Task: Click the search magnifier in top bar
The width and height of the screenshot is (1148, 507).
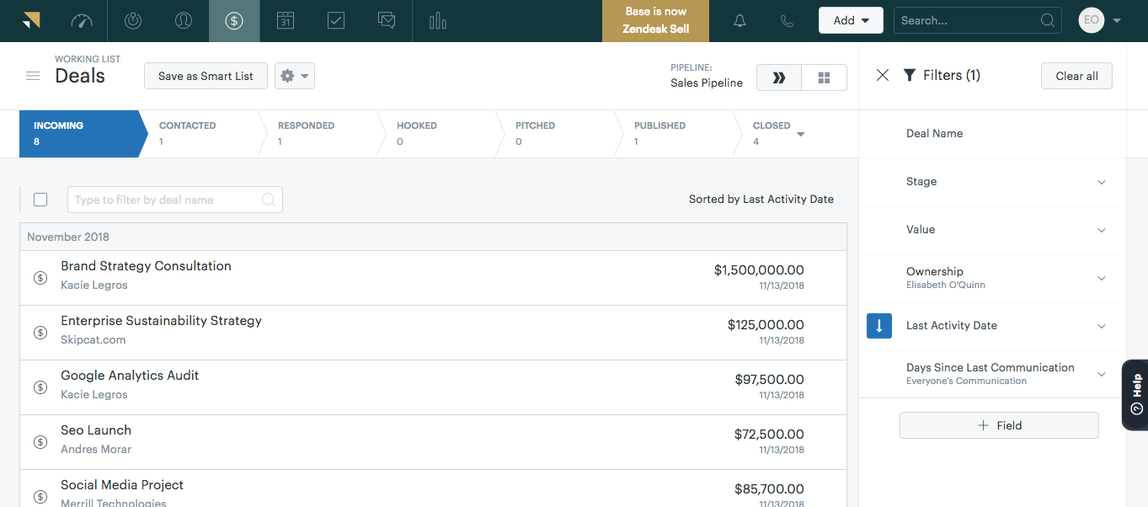Action: [x=1048, y=21]
